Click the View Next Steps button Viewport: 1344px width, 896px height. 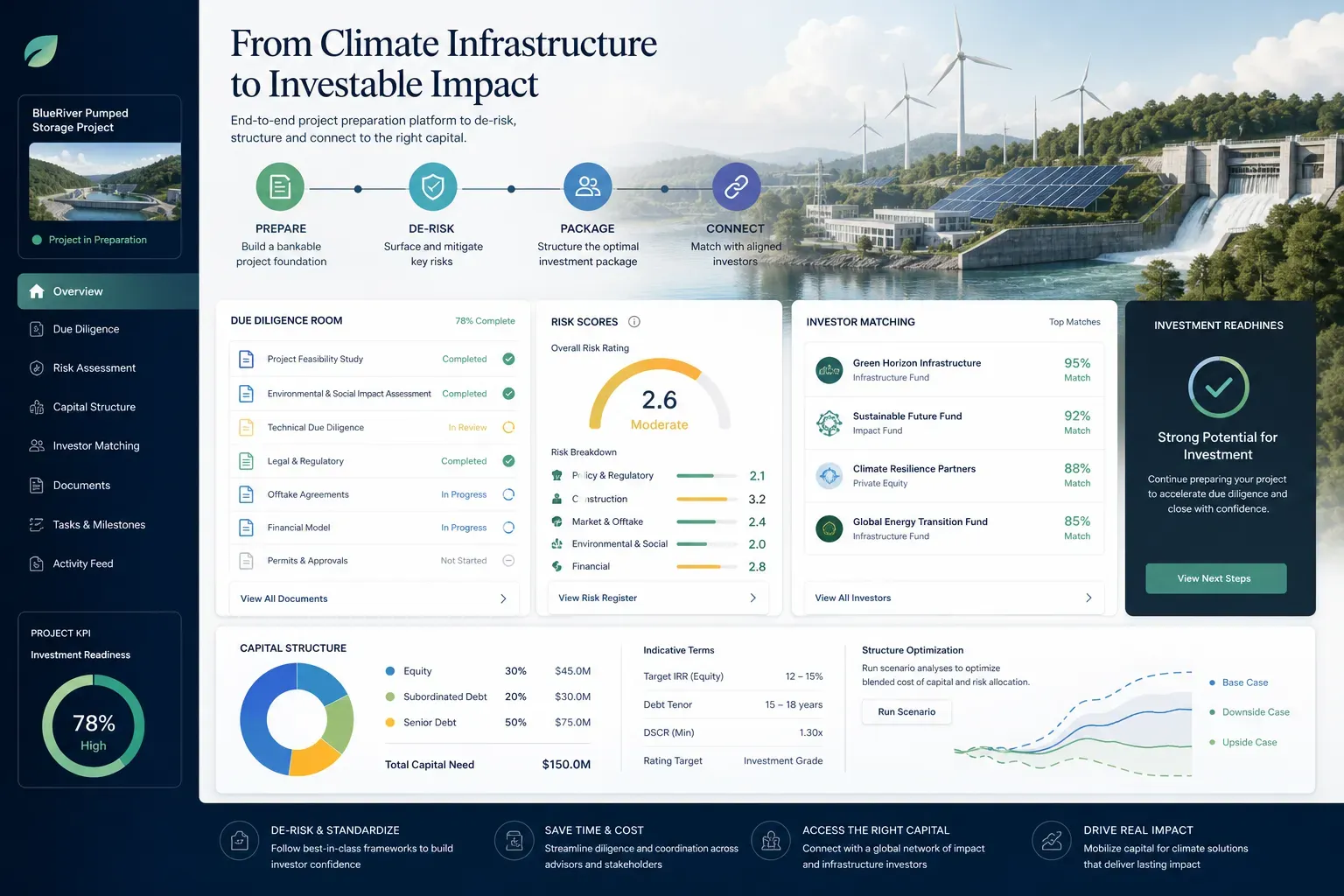(x=1216, y=578)
